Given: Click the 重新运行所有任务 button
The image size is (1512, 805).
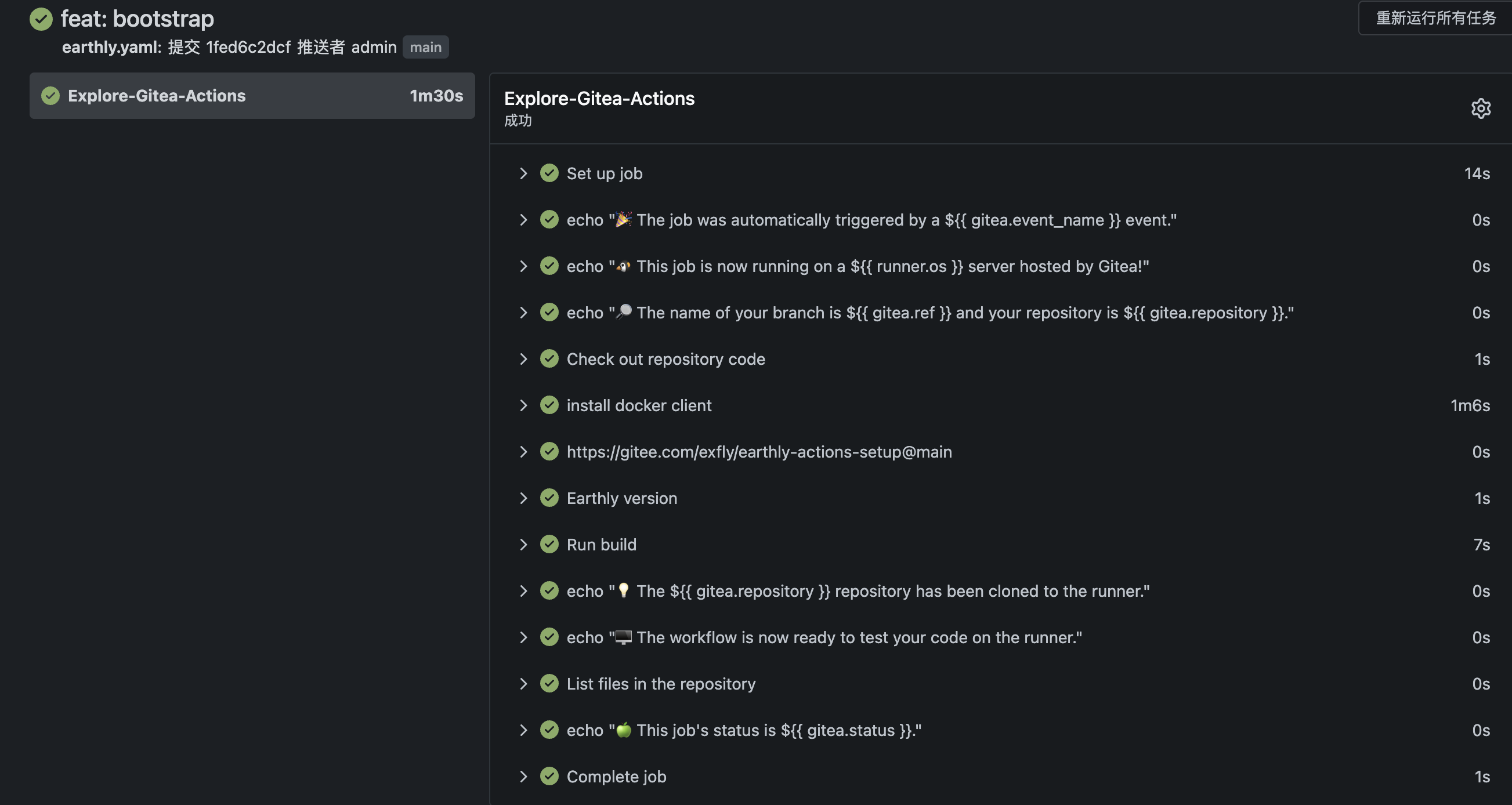Looking at the screenshot, I should [1435, 18].
